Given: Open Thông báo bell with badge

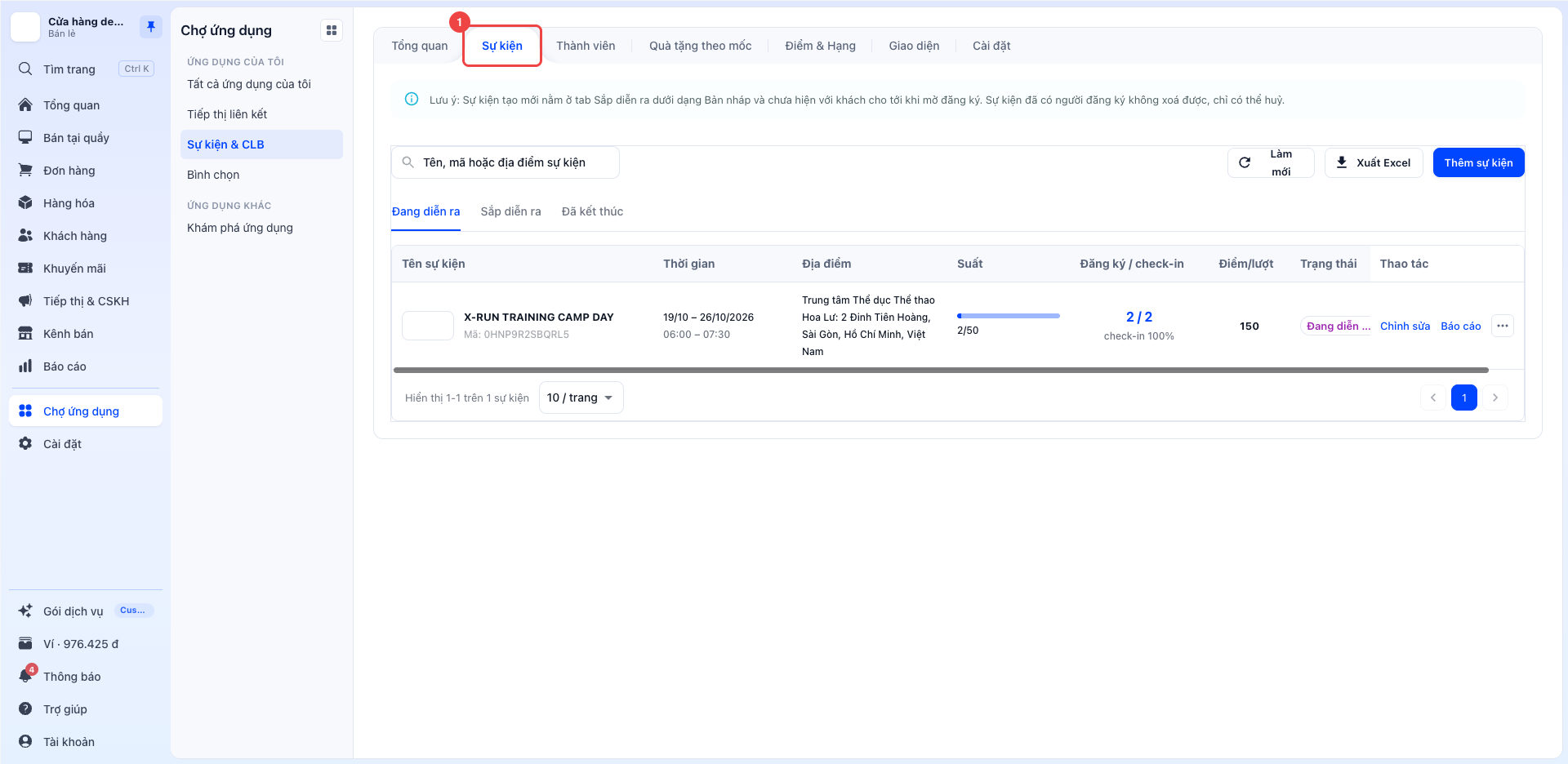Looking at the screenshot, I should click(26, 675).
